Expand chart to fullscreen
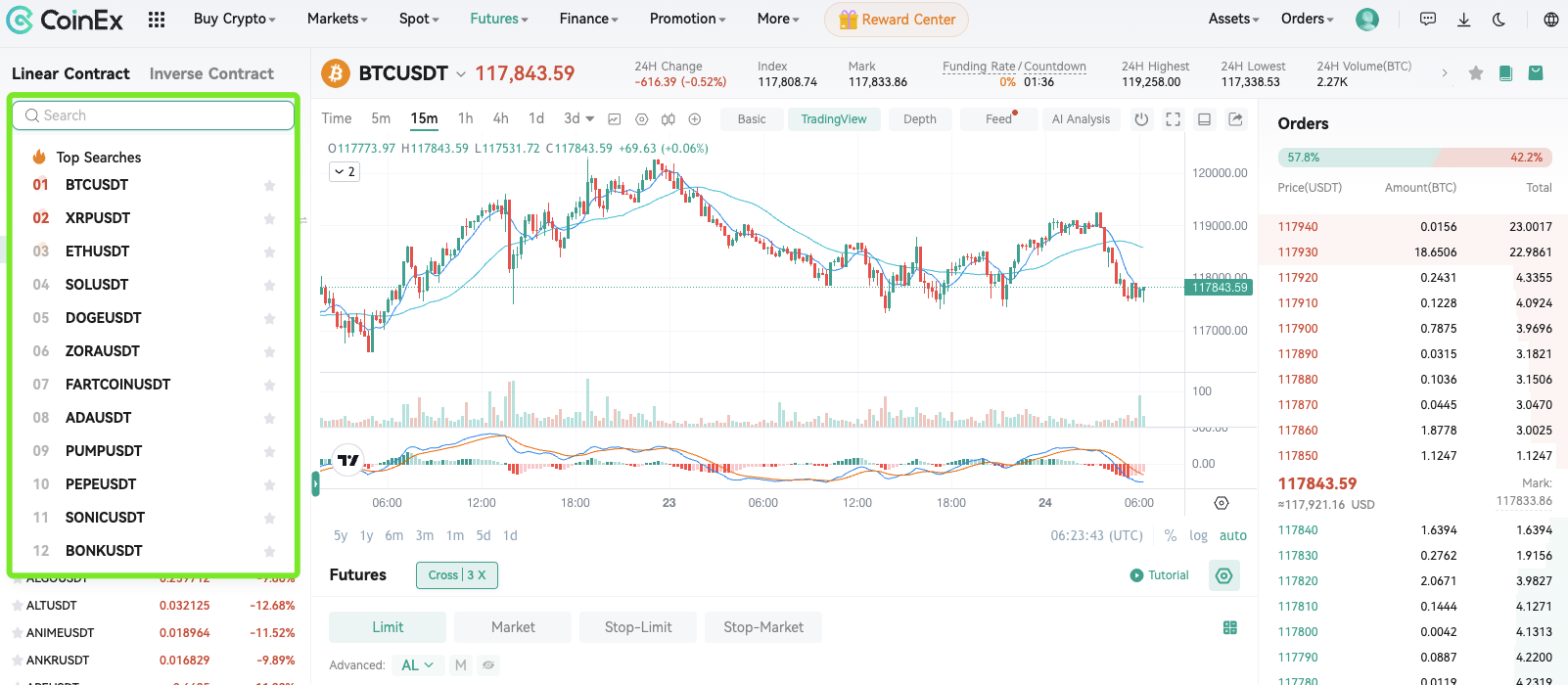1568x685 pixels. tap(1173, 119)
